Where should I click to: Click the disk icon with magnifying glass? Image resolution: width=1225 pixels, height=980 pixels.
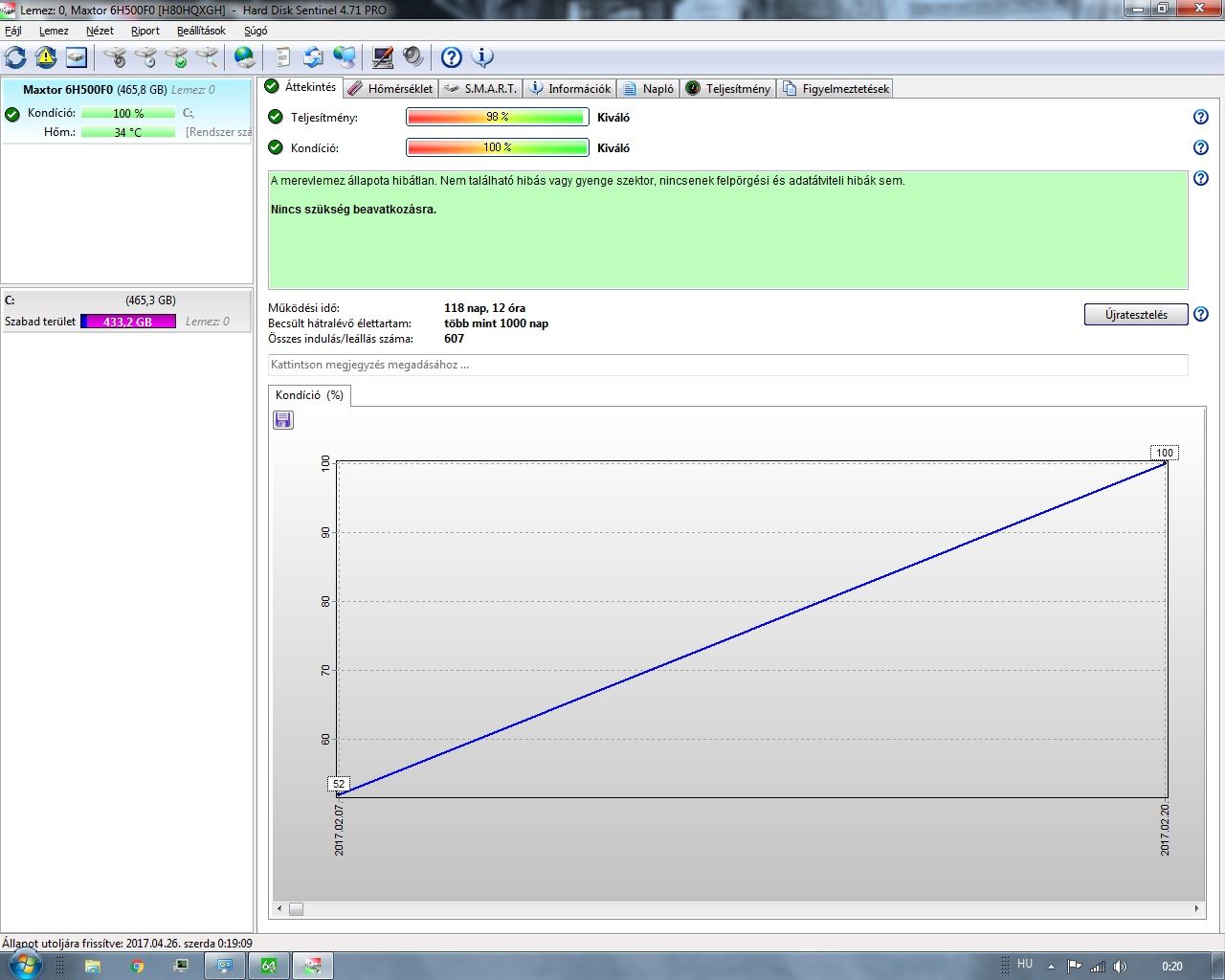click(x=207, y=57)
